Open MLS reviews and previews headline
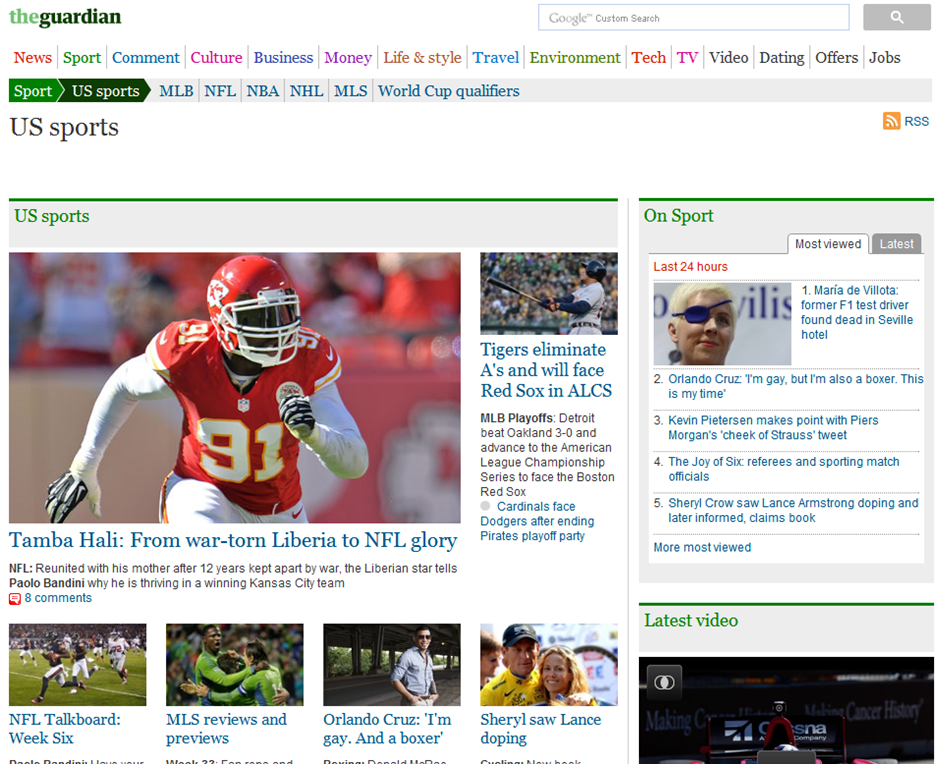Viewport: 944px width, 764px height. tap(226, 728)
